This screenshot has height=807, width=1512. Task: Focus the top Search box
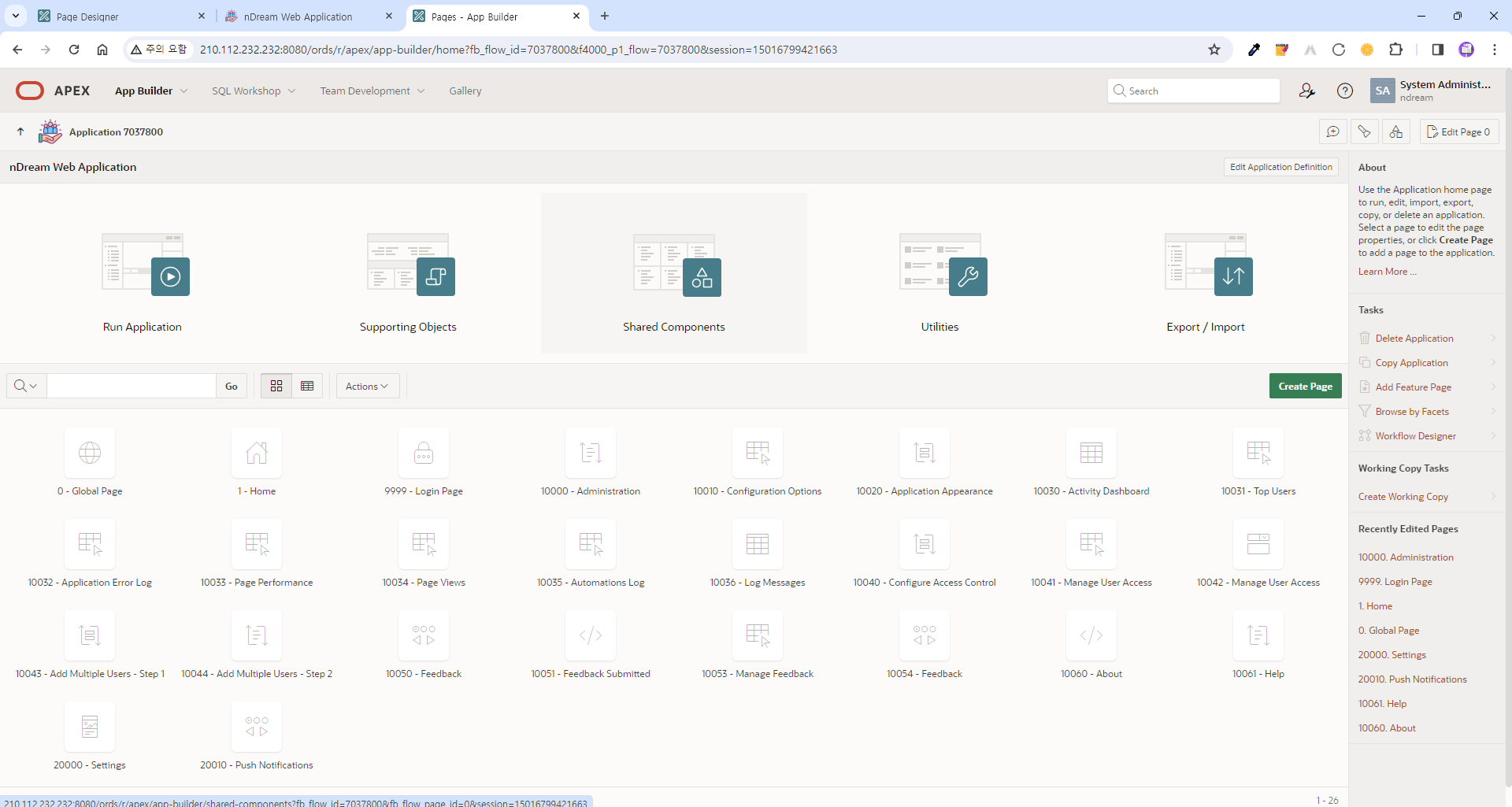pos(1193,91)
